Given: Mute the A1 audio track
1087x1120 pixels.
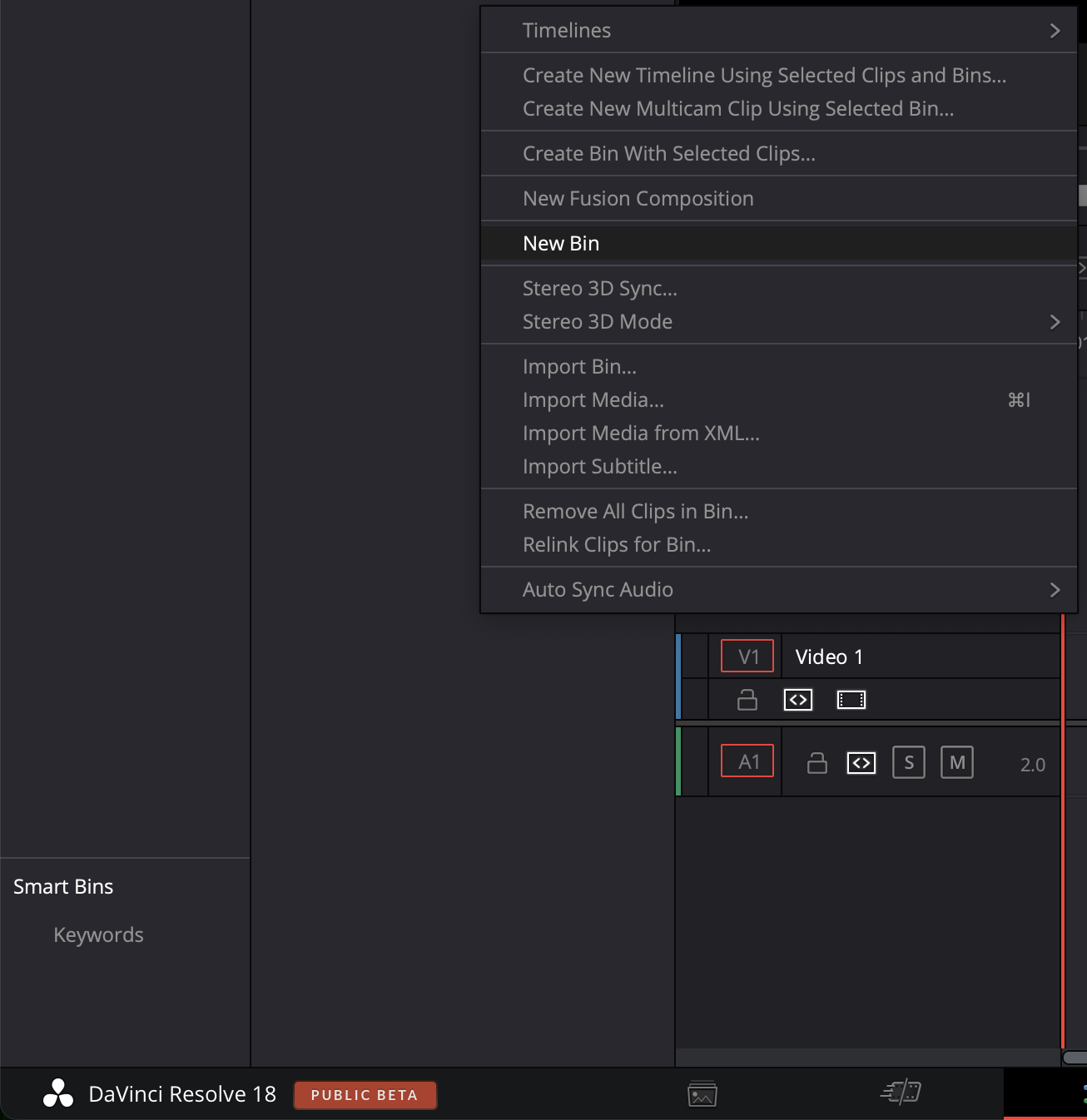Looking at the screenshot, I should tap(956, 762).
